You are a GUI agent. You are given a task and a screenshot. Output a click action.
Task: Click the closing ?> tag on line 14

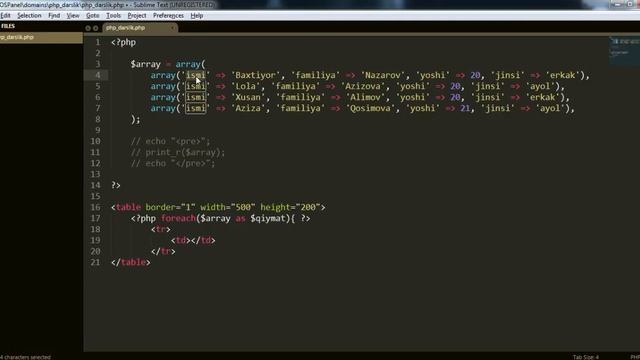[116, 185]
